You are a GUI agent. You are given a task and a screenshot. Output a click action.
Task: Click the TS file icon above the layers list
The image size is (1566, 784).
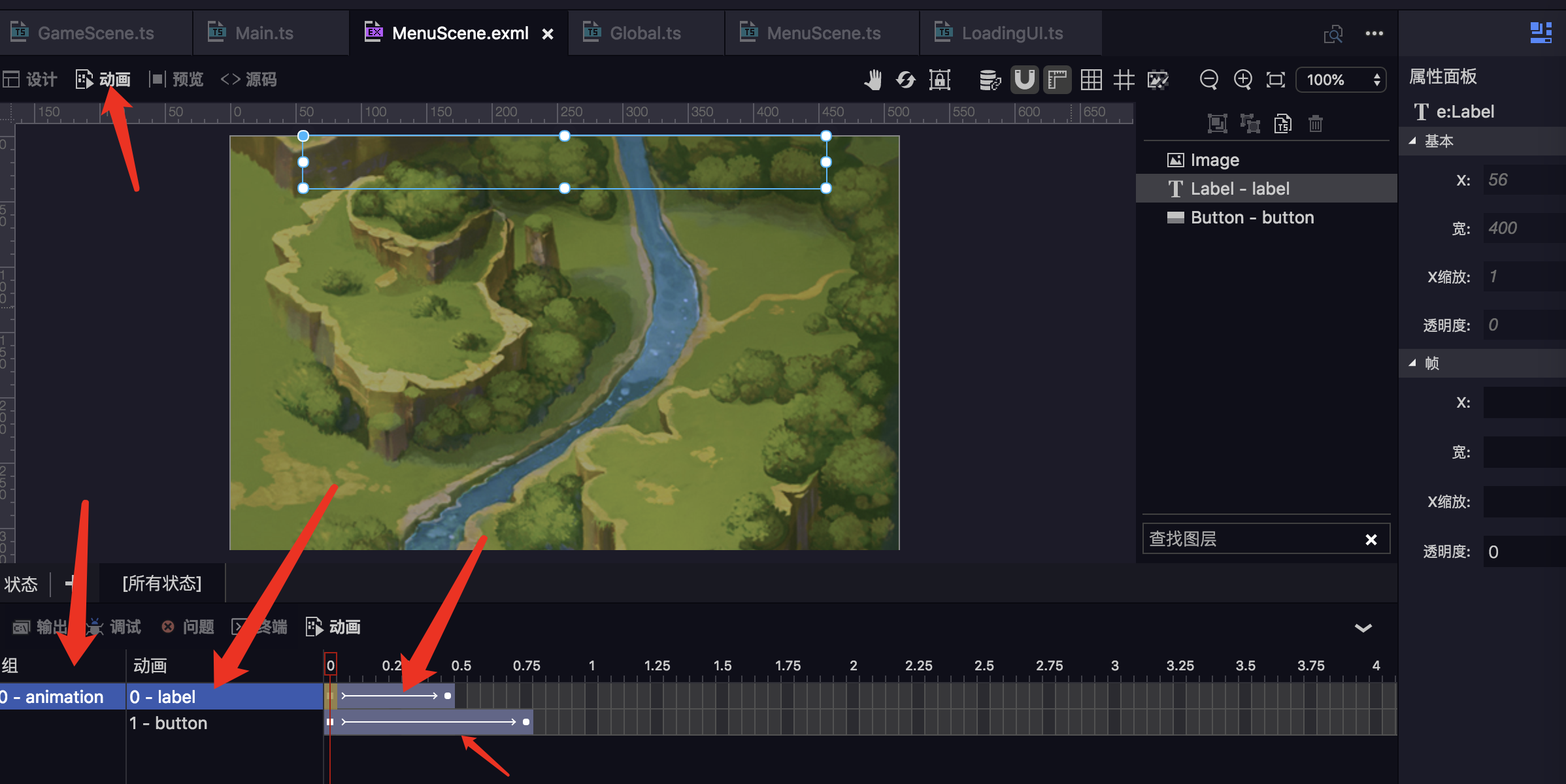(x=1283, y=123)
